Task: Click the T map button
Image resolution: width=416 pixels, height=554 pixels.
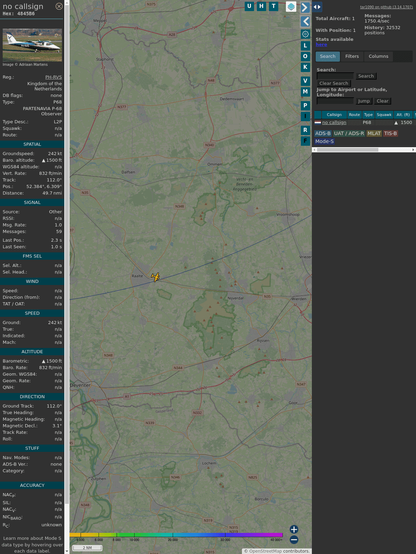Action: click(x=274, y=6)
